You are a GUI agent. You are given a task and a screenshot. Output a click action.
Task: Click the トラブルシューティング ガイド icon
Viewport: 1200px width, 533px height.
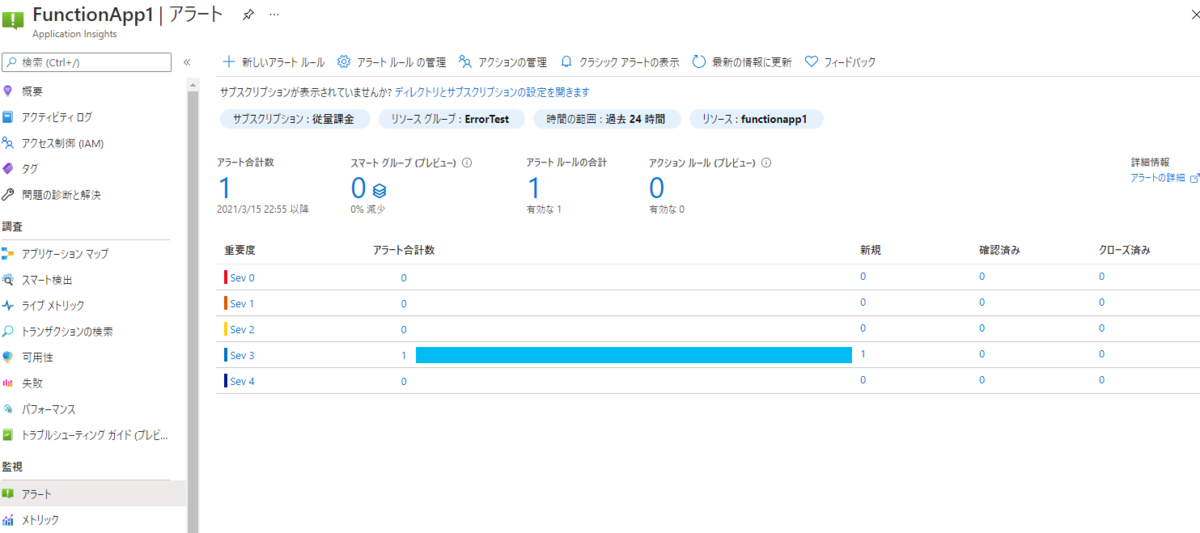click(8, 435)
